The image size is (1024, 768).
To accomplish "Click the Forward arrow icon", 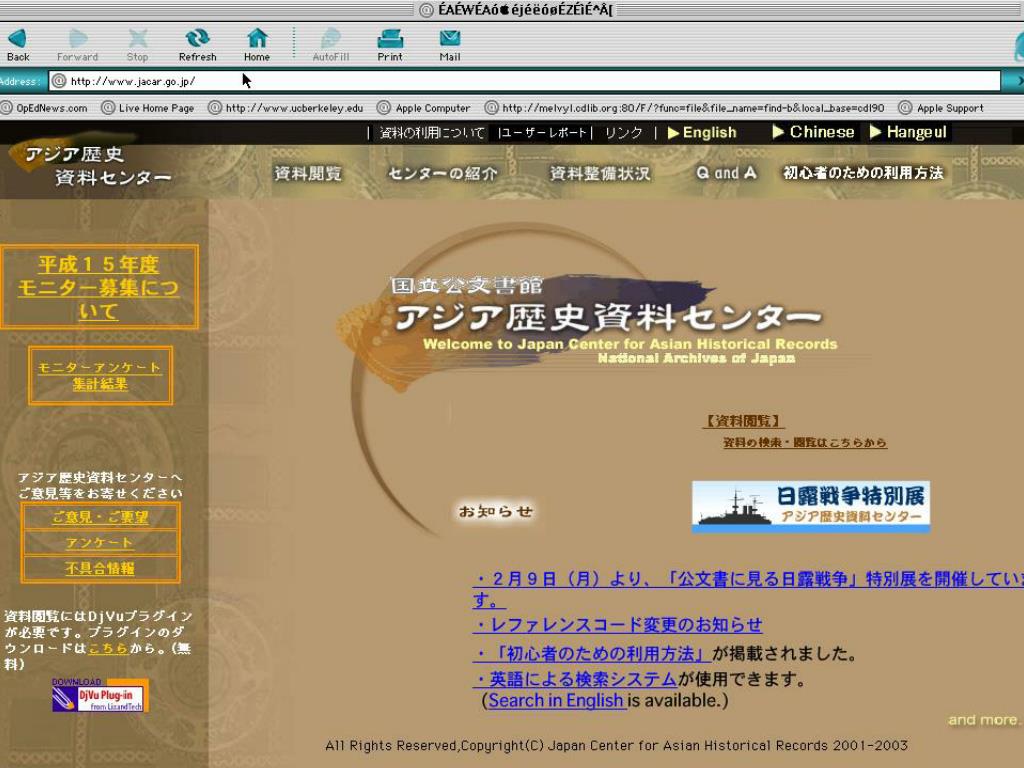I will 78,39.
